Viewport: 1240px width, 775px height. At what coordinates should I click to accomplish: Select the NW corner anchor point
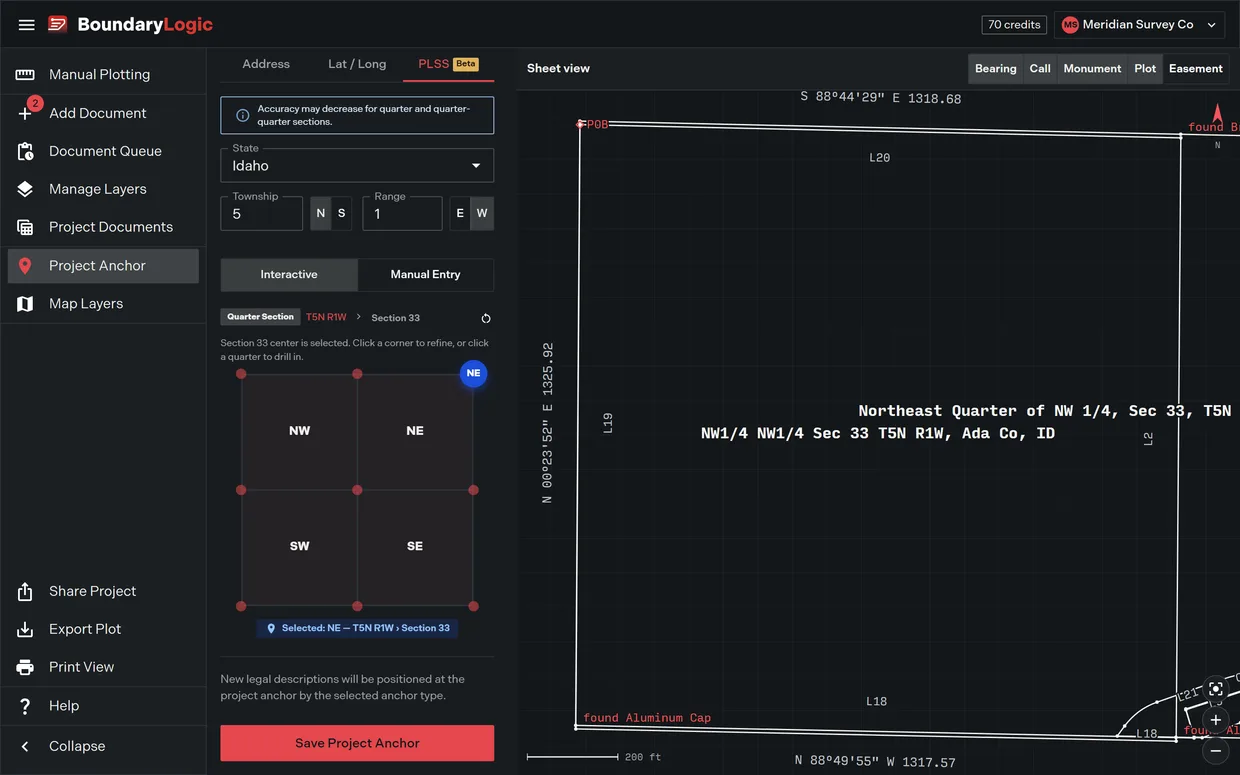click(241, 374)
